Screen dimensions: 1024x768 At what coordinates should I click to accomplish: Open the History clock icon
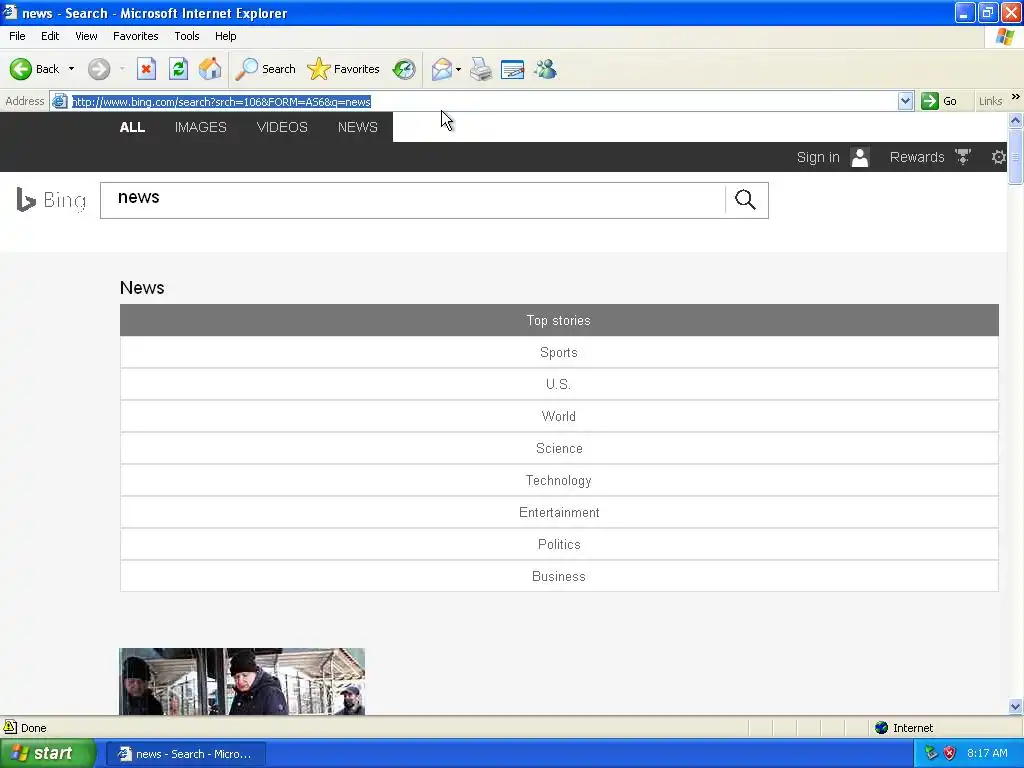tap(404, 69)
